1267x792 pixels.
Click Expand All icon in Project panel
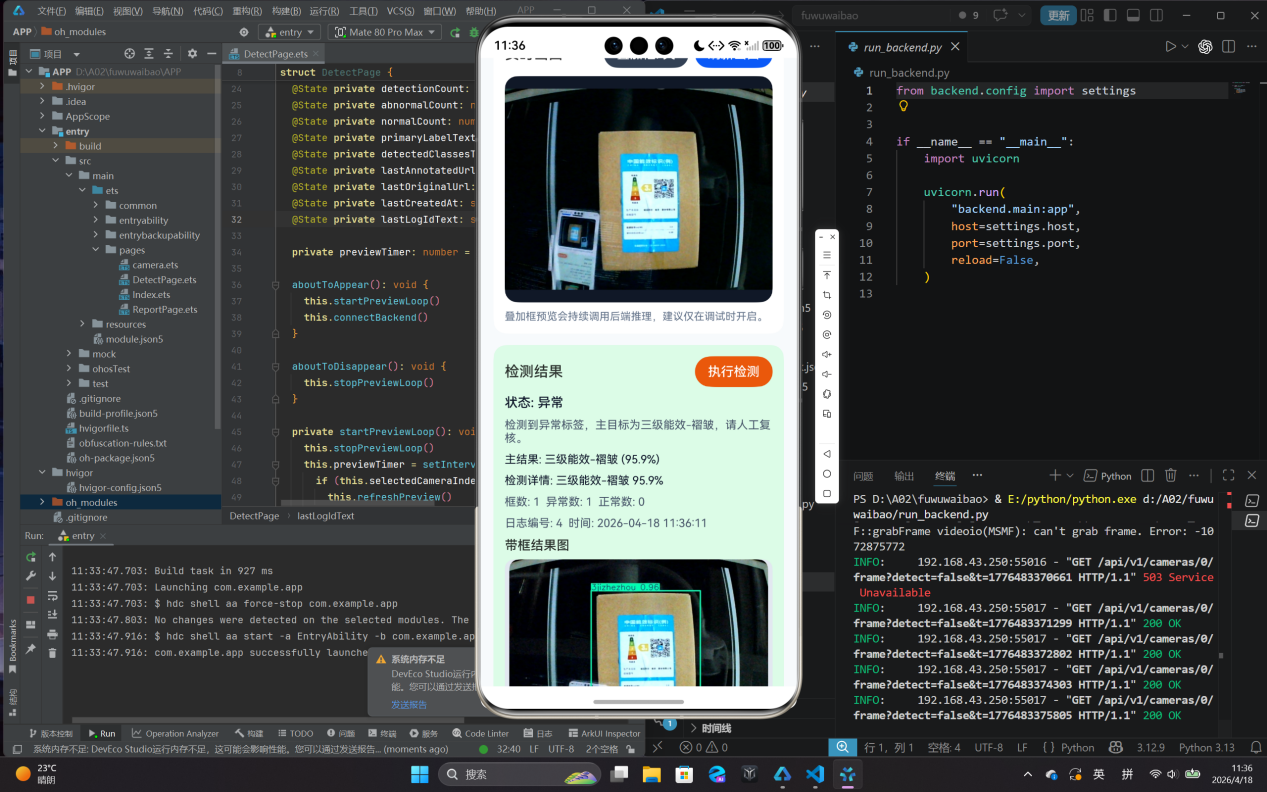(149, 54)
